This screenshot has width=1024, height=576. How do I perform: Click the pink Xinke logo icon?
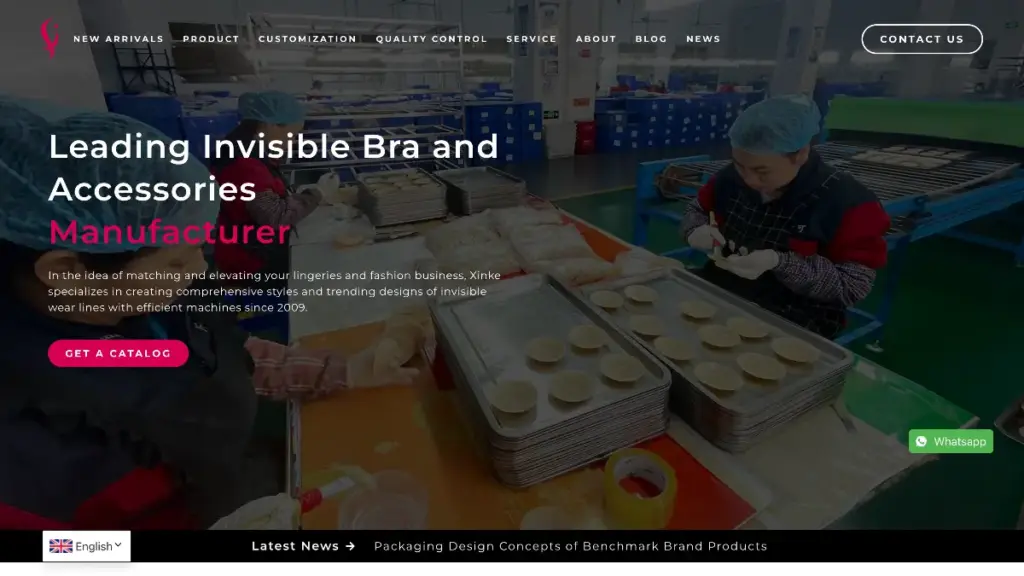pos(50,37)
